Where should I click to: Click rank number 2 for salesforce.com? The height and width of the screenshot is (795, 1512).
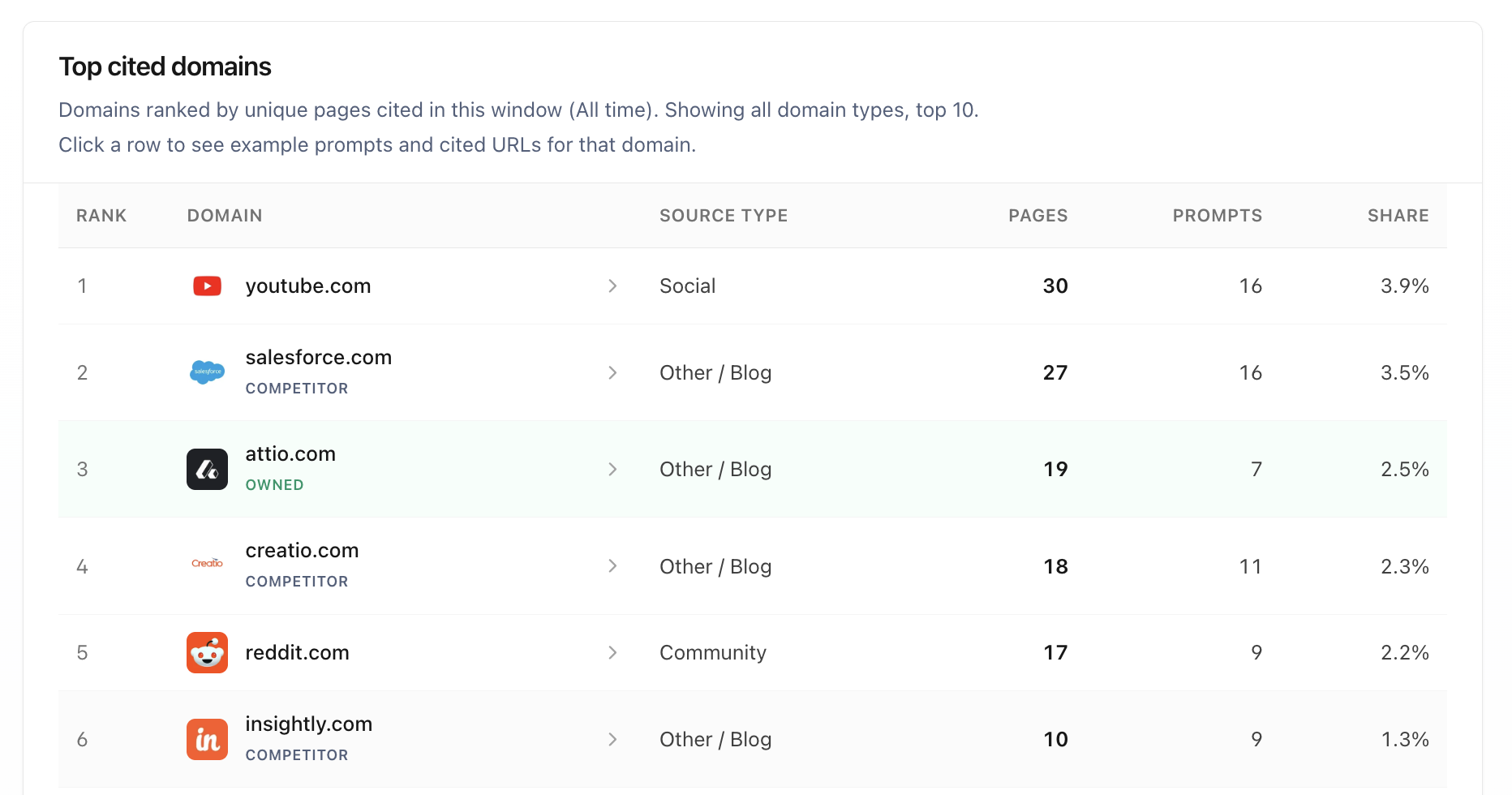[x=82, y=372]
